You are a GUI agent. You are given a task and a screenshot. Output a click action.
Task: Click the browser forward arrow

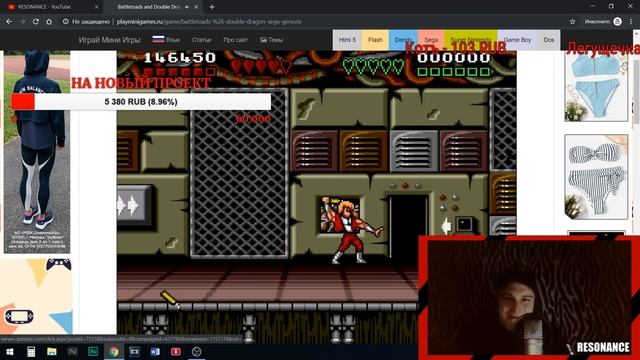pos(22,22)
